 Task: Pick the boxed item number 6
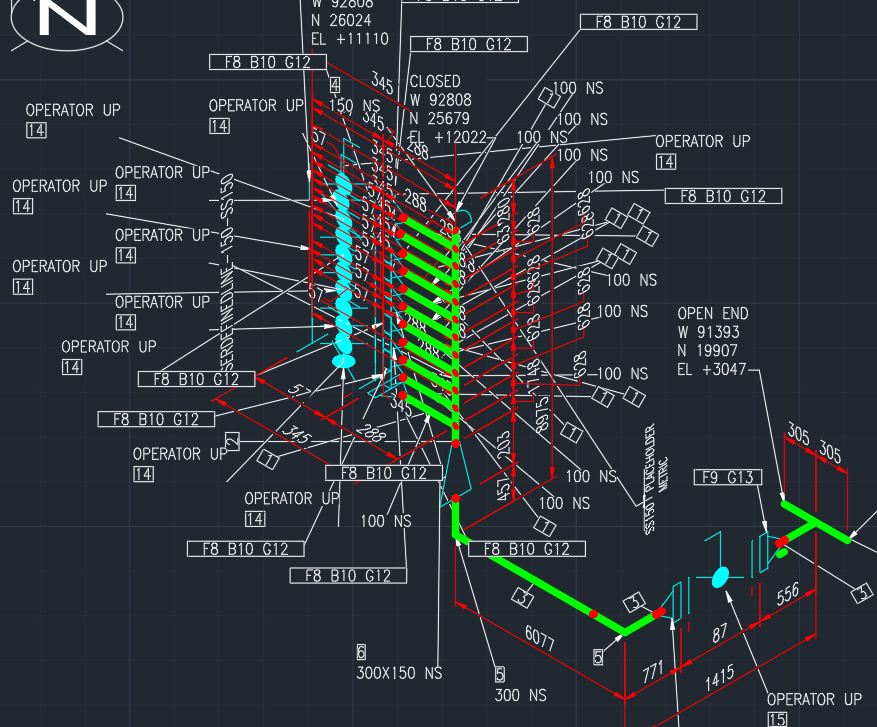pyautogui.click(x=361, y=652)
